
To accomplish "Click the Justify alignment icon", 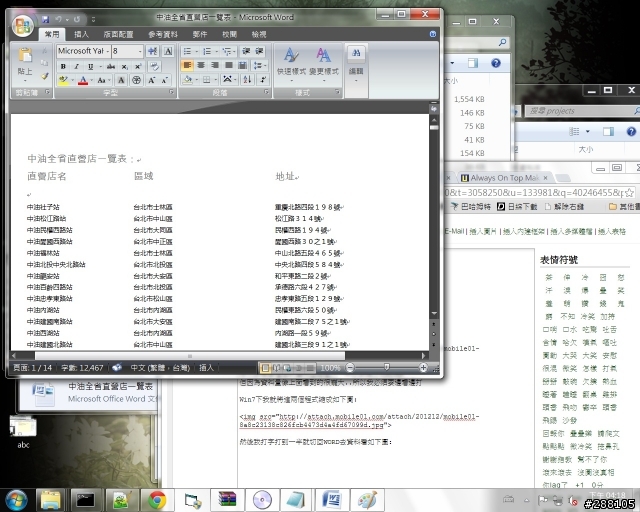I will 229,65.
